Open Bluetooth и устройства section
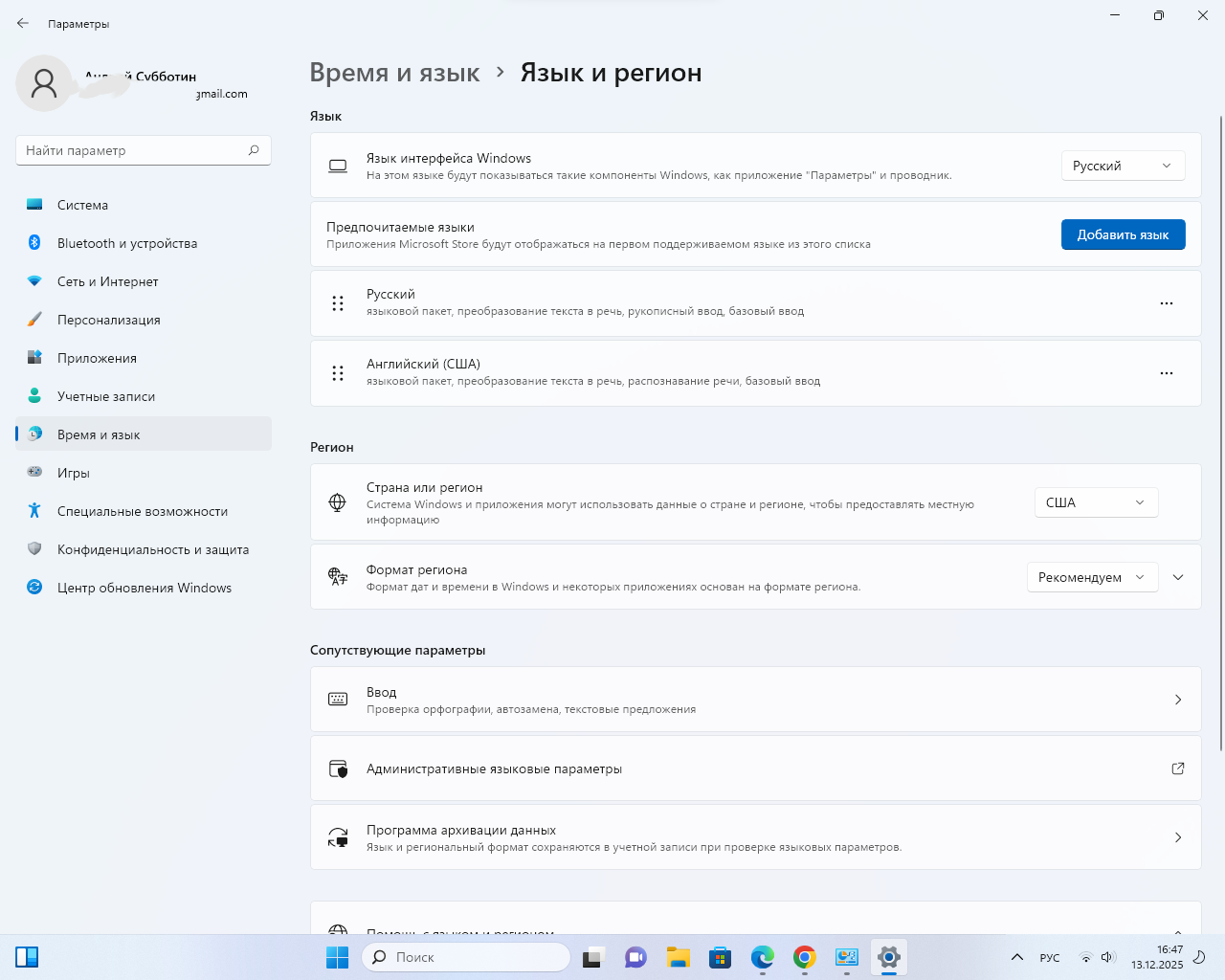 (x=144, y=243)
